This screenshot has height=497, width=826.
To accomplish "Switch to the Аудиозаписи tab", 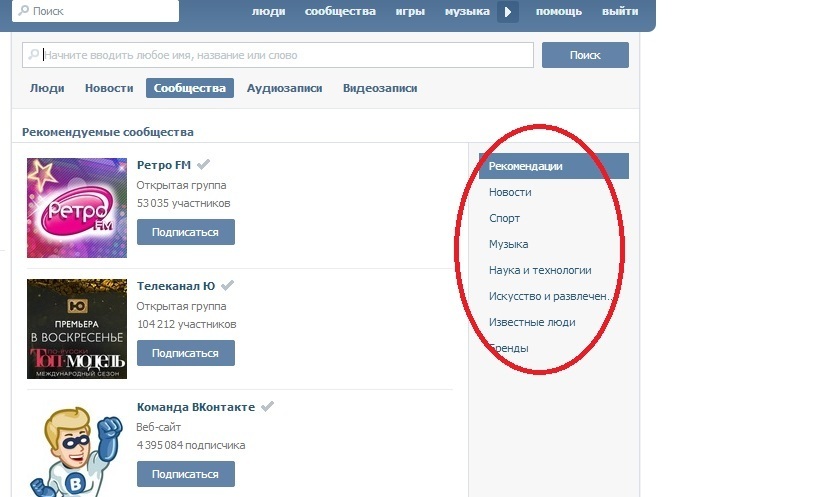I will (284, 88).
